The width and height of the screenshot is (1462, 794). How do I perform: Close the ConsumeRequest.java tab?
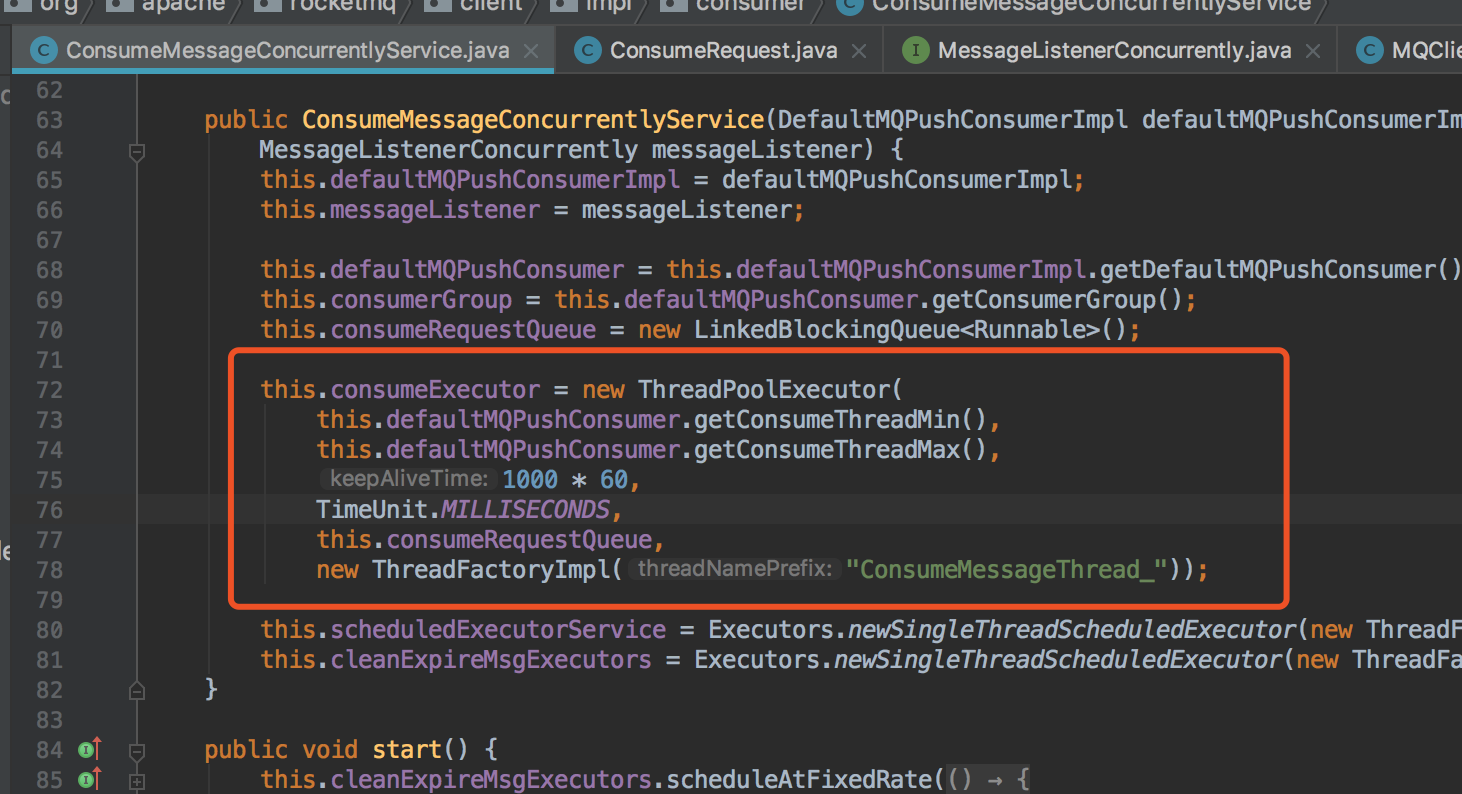pyautogui.click(x=859, y=51)
